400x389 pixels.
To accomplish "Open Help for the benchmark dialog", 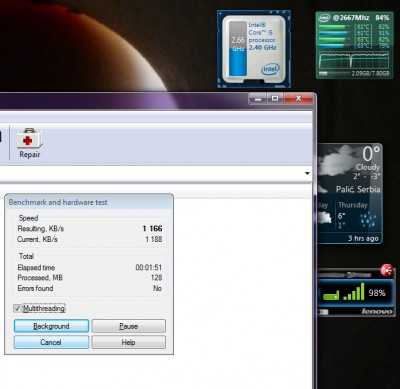I will [x=128, y=342].
